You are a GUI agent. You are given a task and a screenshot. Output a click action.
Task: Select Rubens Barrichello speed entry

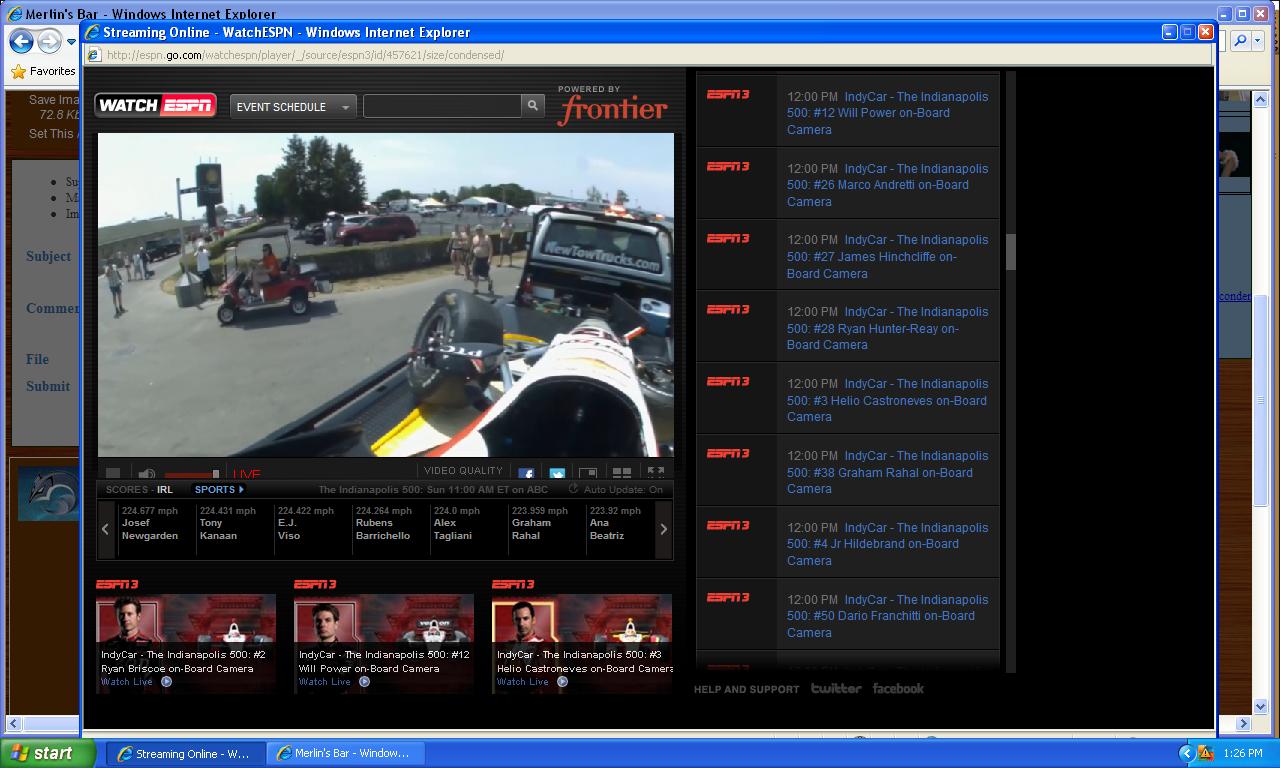click(x=388, y=523)
